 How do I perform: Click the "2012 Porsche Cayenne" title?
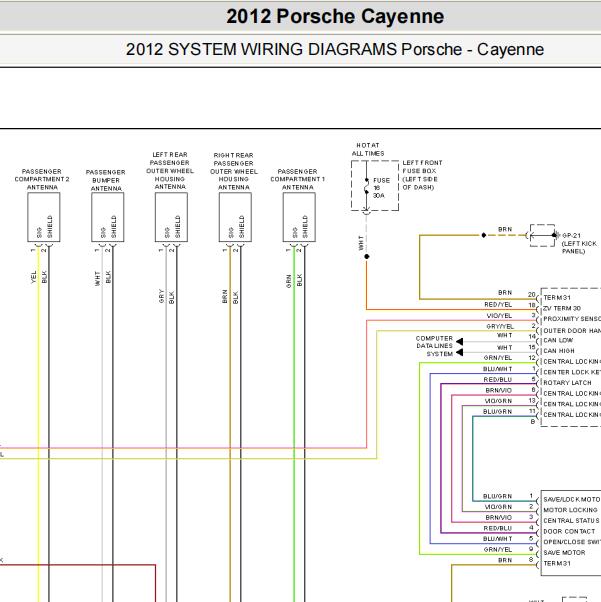click(x=335, y=17)
